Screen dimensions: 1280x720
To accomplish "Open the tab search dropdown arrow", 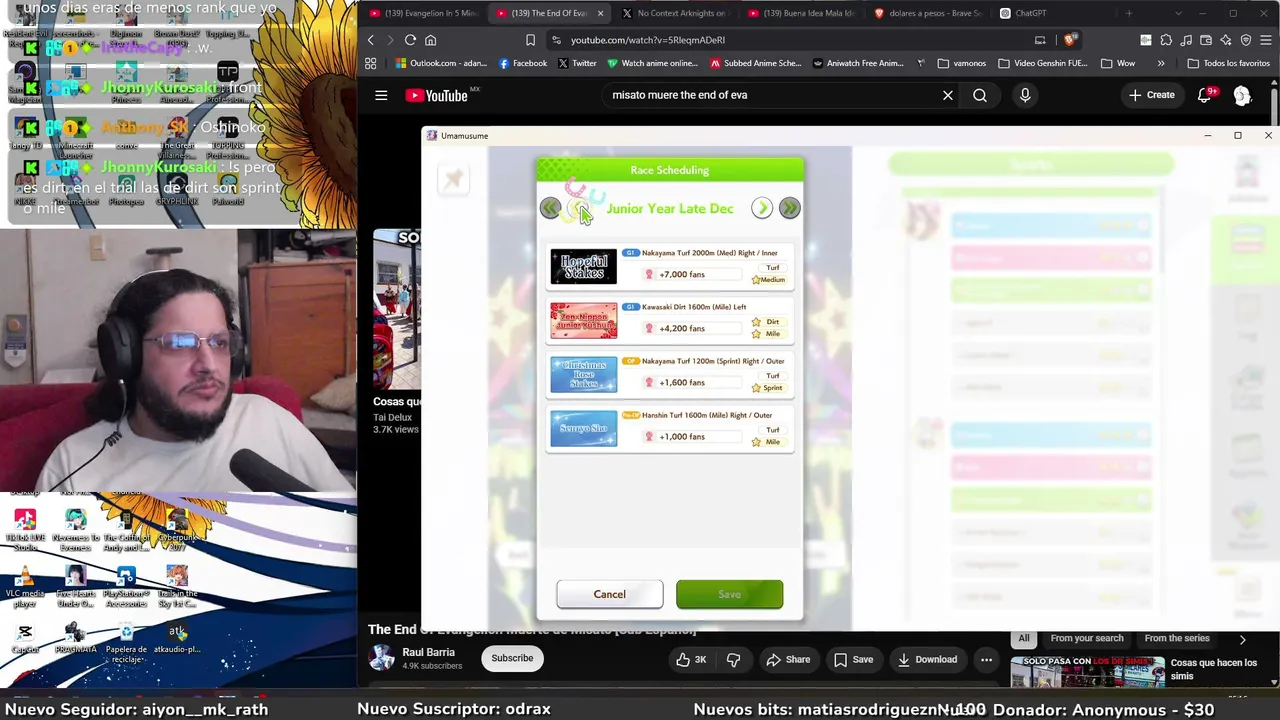I will tap(1178, 13).
